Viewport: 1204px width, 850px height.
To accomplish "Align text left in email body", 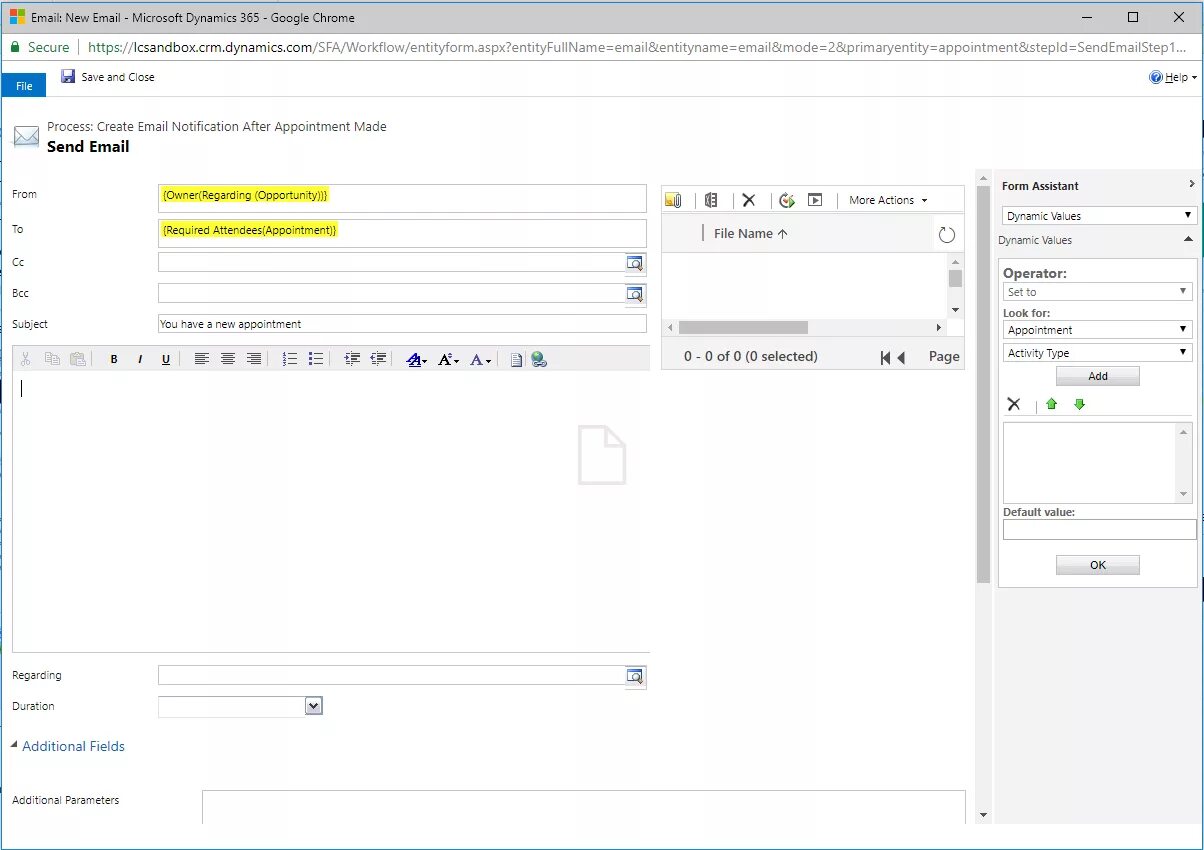I will [202, 359].
